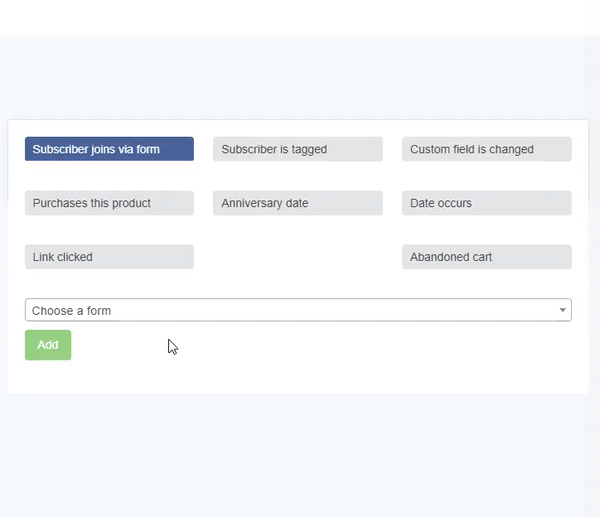Choose the specific date occurrence trigger
The image size is (600, 517).
click(487, 203)
